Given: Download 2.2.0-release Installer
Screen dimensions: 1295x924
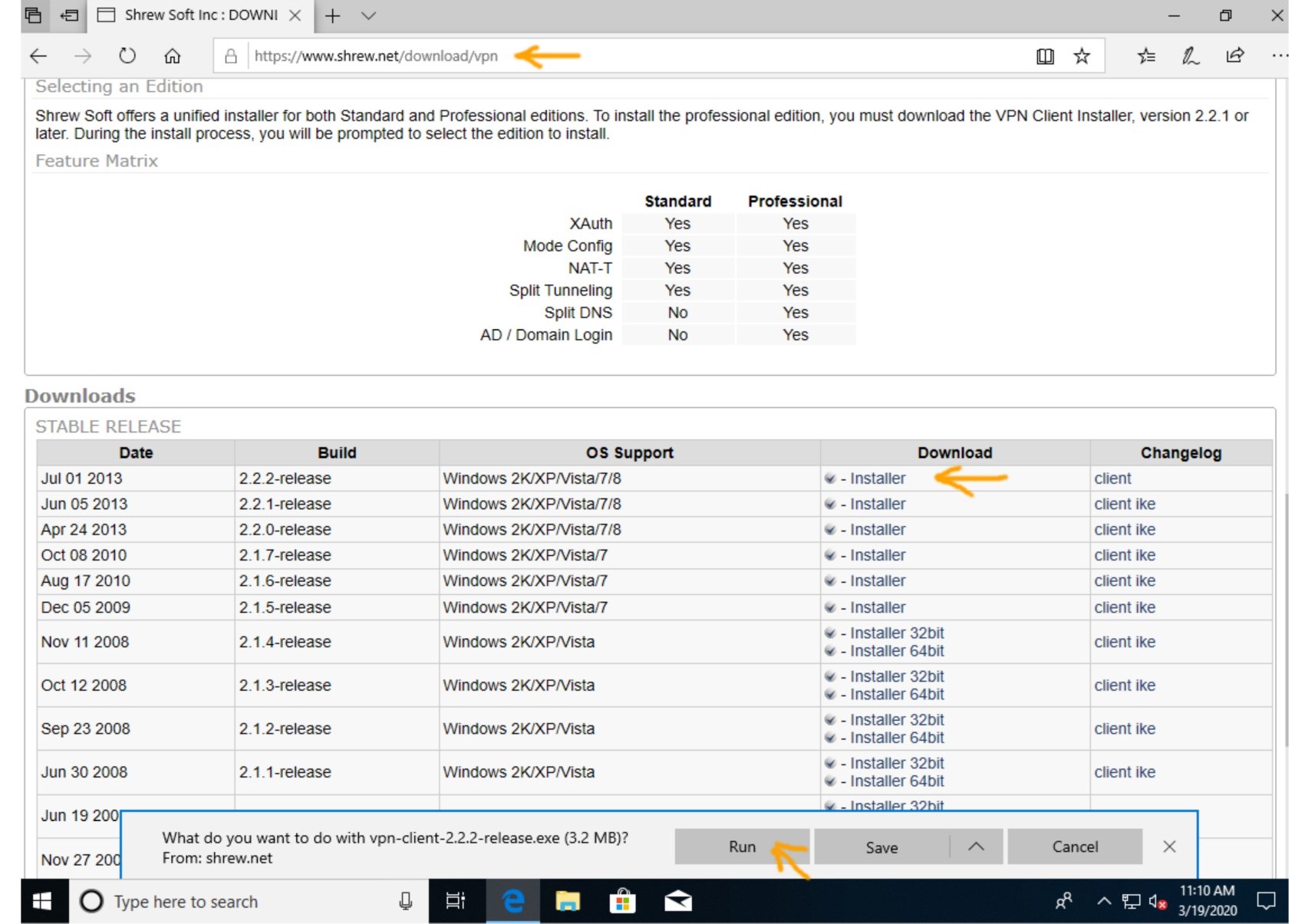Looking at the screenshot, I should (x=877, y=530).
